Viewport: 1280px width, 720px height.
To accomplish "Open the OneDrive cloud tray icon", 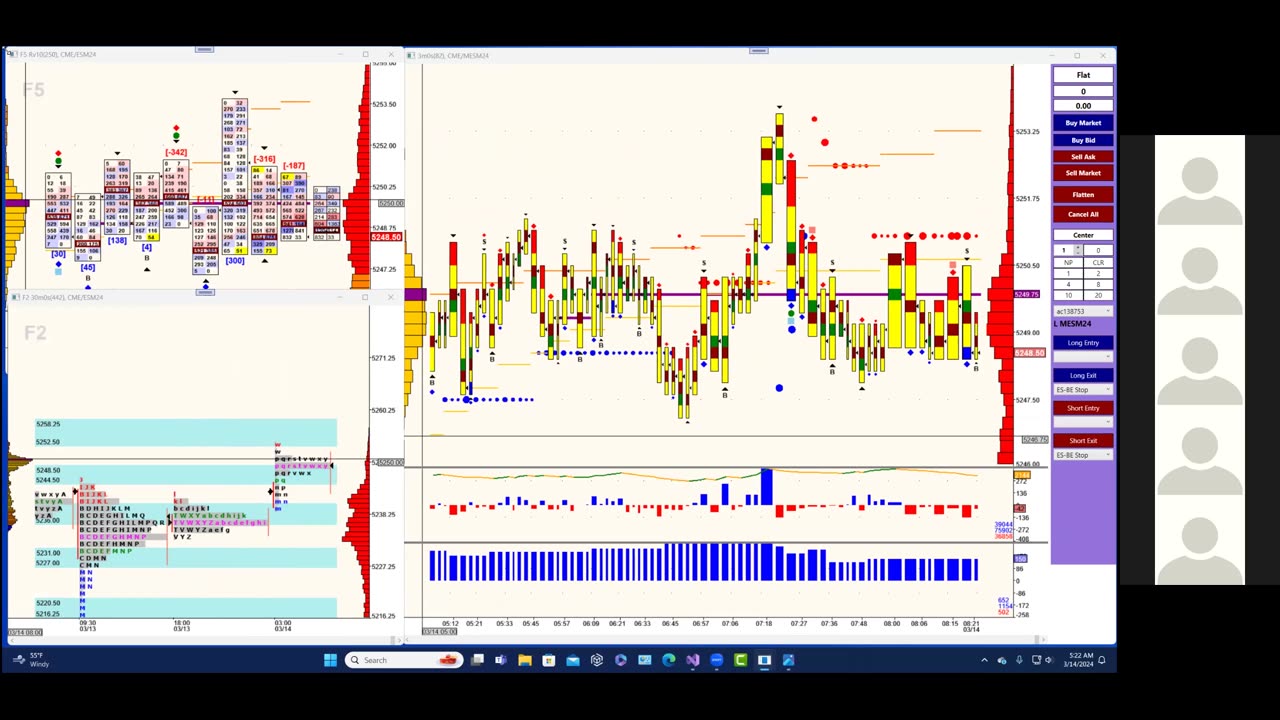I will [x=1002, y=660].
